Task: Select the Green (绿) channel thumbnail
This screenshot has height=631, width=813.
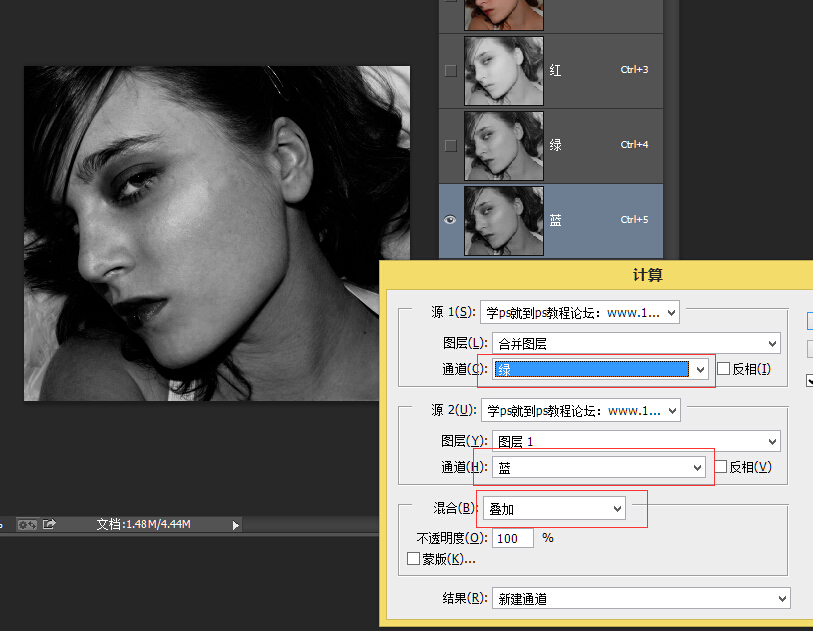Action: tap(504, 145)
